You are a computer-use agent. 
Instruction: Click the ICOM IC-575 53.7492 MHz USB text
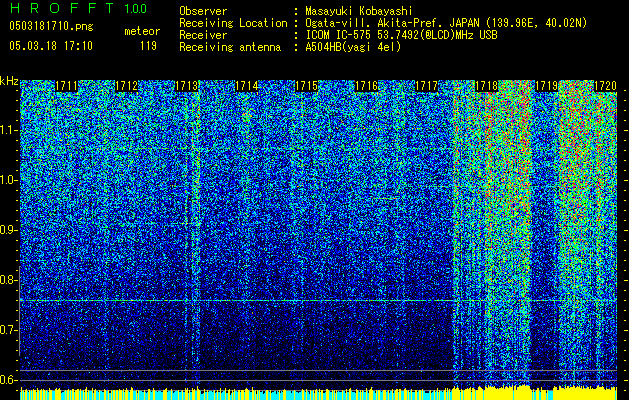coord(401,35)
